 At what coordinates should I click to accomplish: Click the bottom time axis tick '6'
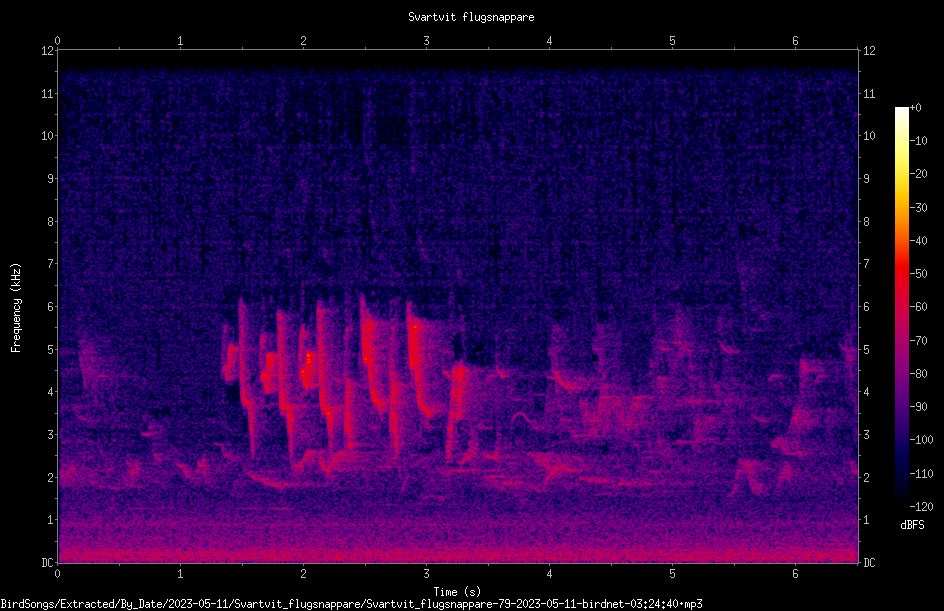(795, 574)
